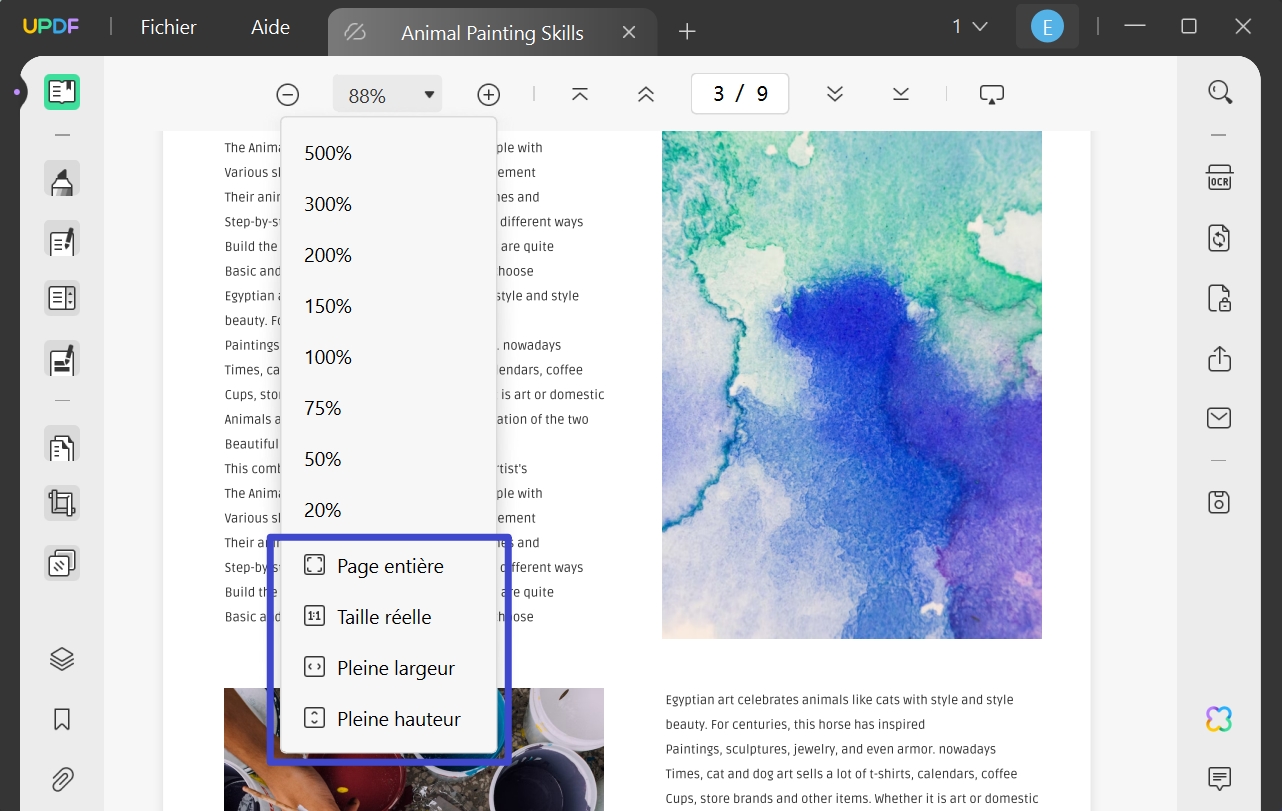Open the Fichier menu
Viewport: 1282px width, 811px height.
pyautogui.click(x=167, y=27)
